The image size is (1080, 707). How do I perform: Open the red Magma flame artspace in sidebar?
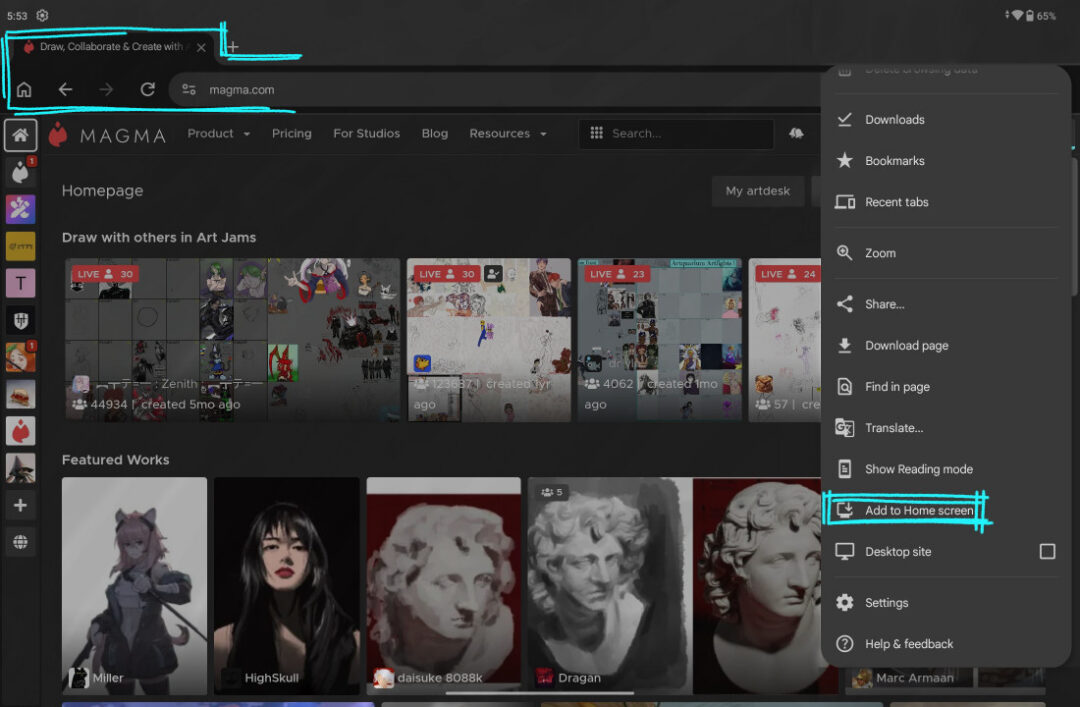(x=21, y=431)
